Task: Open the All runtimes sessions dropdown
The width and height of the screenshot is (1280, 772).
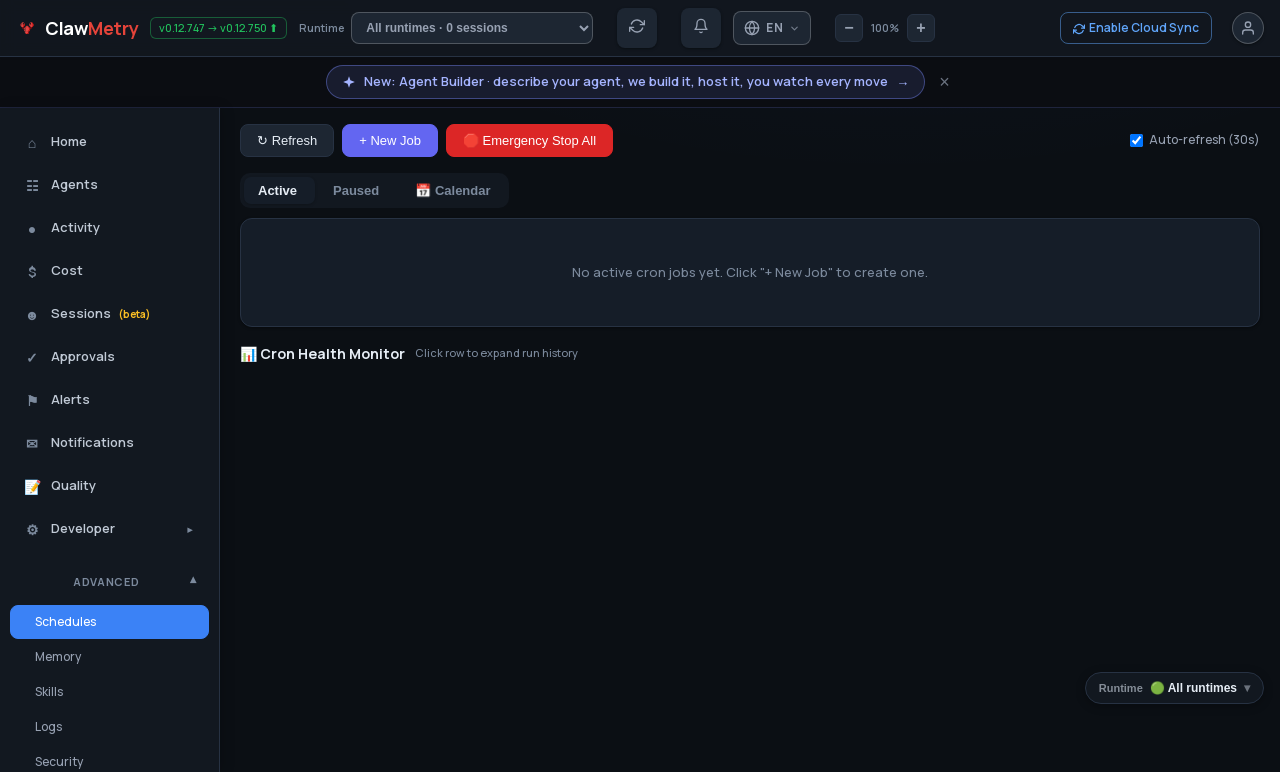Action: coord(472,28)
